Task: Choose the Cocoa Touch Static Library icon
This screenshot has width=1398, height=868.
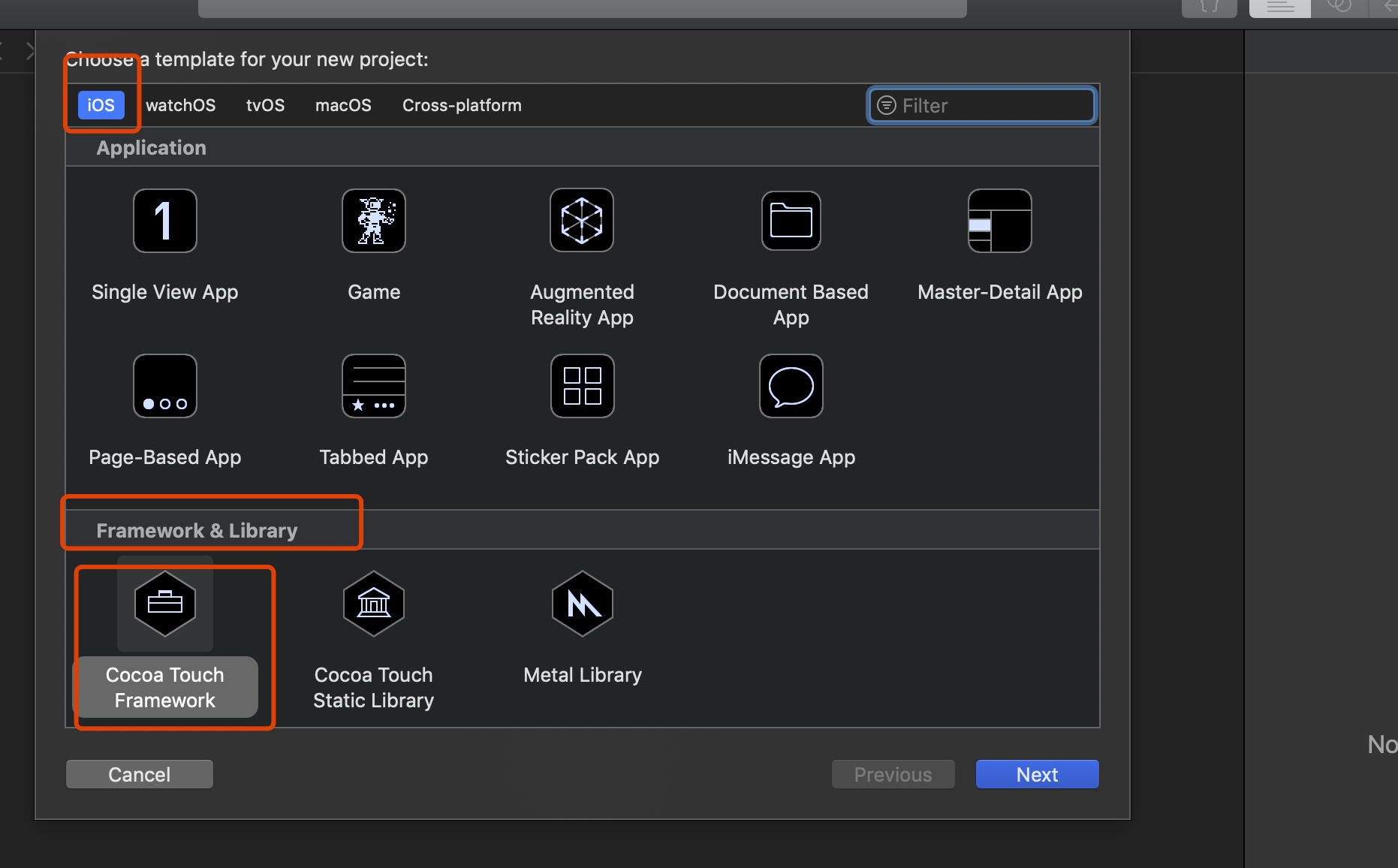Action: click(x=374, y=604)
